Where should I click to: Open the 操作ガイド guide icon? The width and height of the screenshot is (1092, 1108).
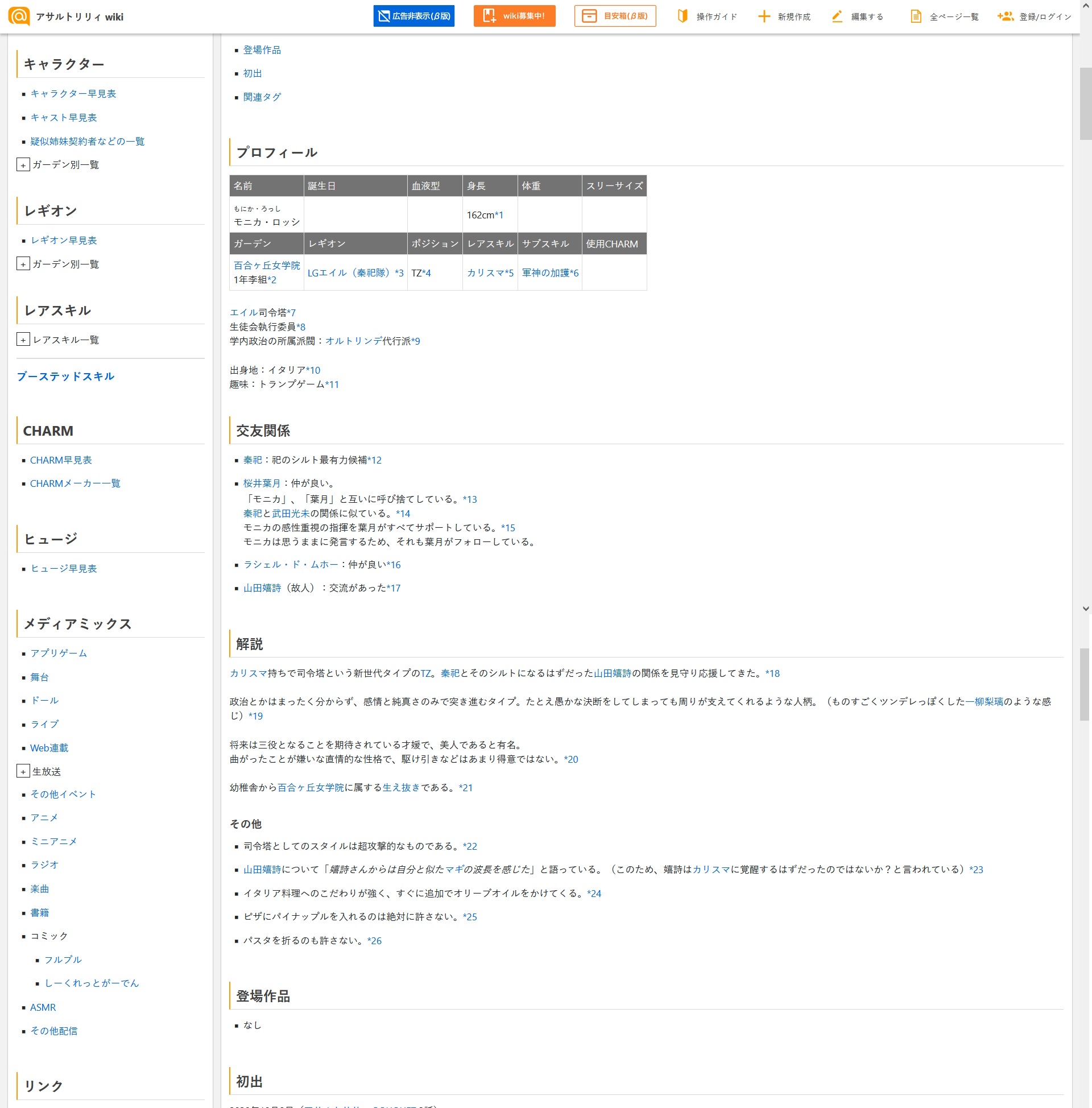(682, 16)
